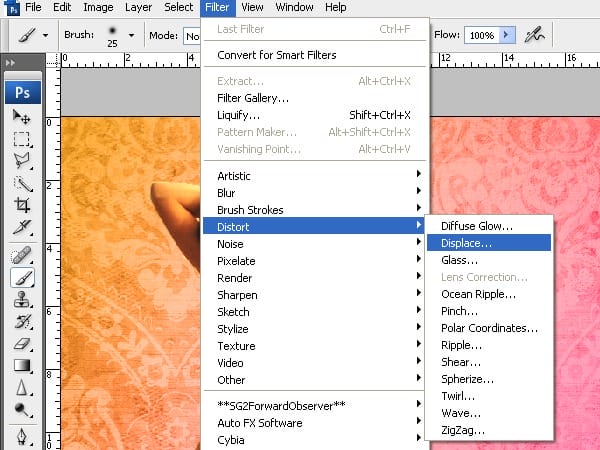The image size is (600, 450).
Task: Click the Photoshop Ps logo in toolbox
Action: point(23,92)
